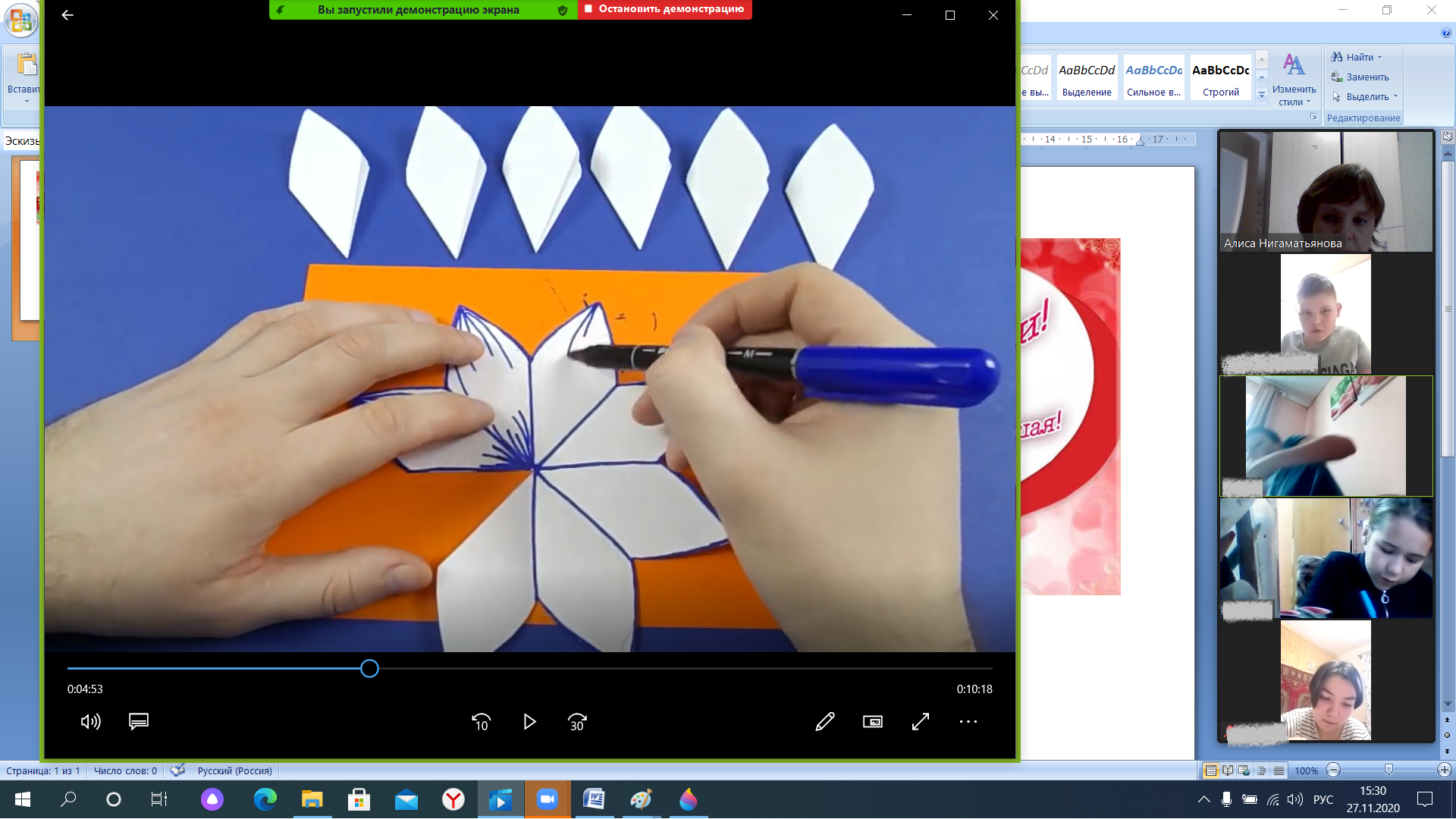Click the pencil edit icon in the player
Image resolution: width=1456 pixels, height=819 pixels.
pyautogui.click(x=825, y=722)
